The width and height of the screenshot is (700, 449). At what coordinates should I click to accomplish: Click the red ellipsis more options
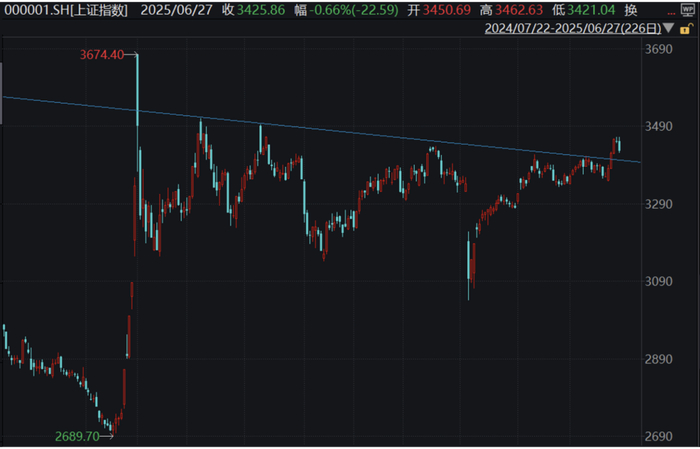(x=671, y=13)
